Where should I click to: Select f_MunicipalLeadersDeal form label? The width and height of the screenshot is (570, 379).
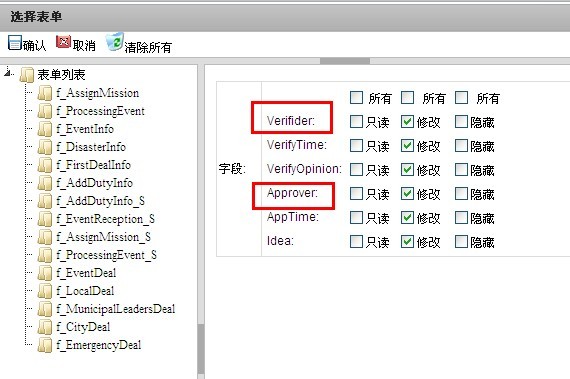point(116,309)
